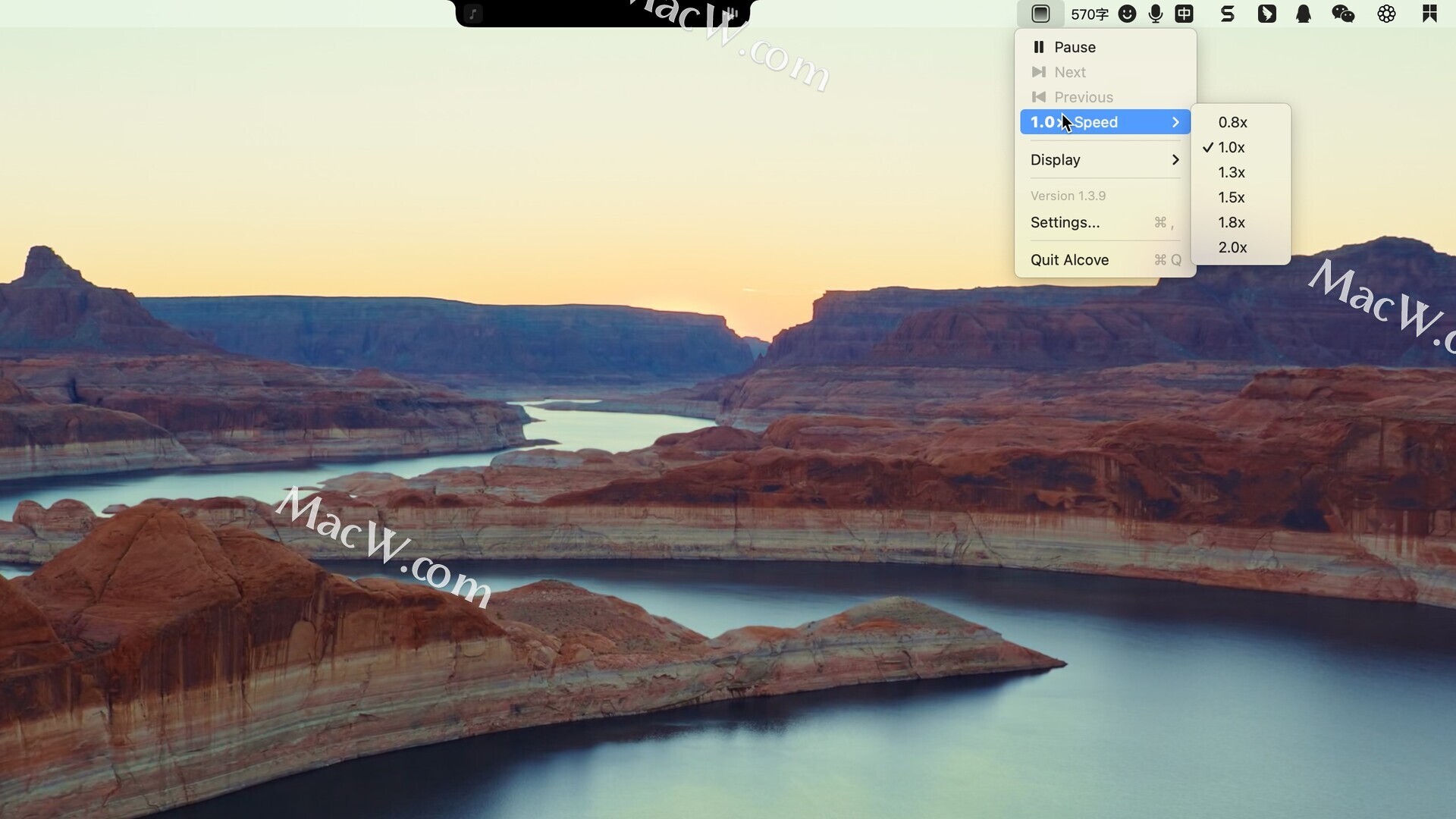1456x819 pixels.
Task: Select the 0.8x playback speed
Action: pos(1232,122)
